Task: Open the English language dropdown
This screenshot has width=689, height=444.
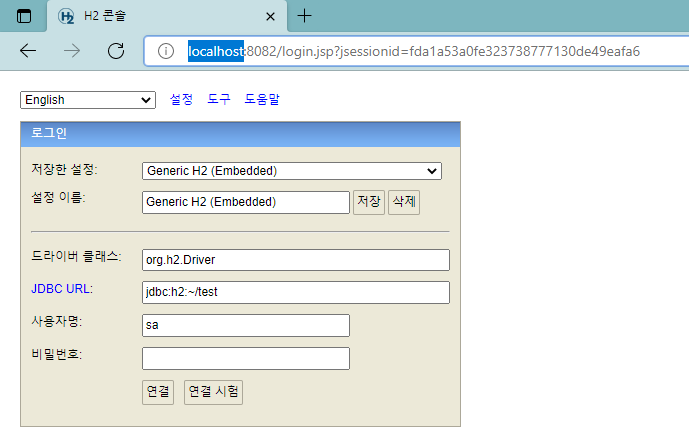Action: click(x=88, y=100)
